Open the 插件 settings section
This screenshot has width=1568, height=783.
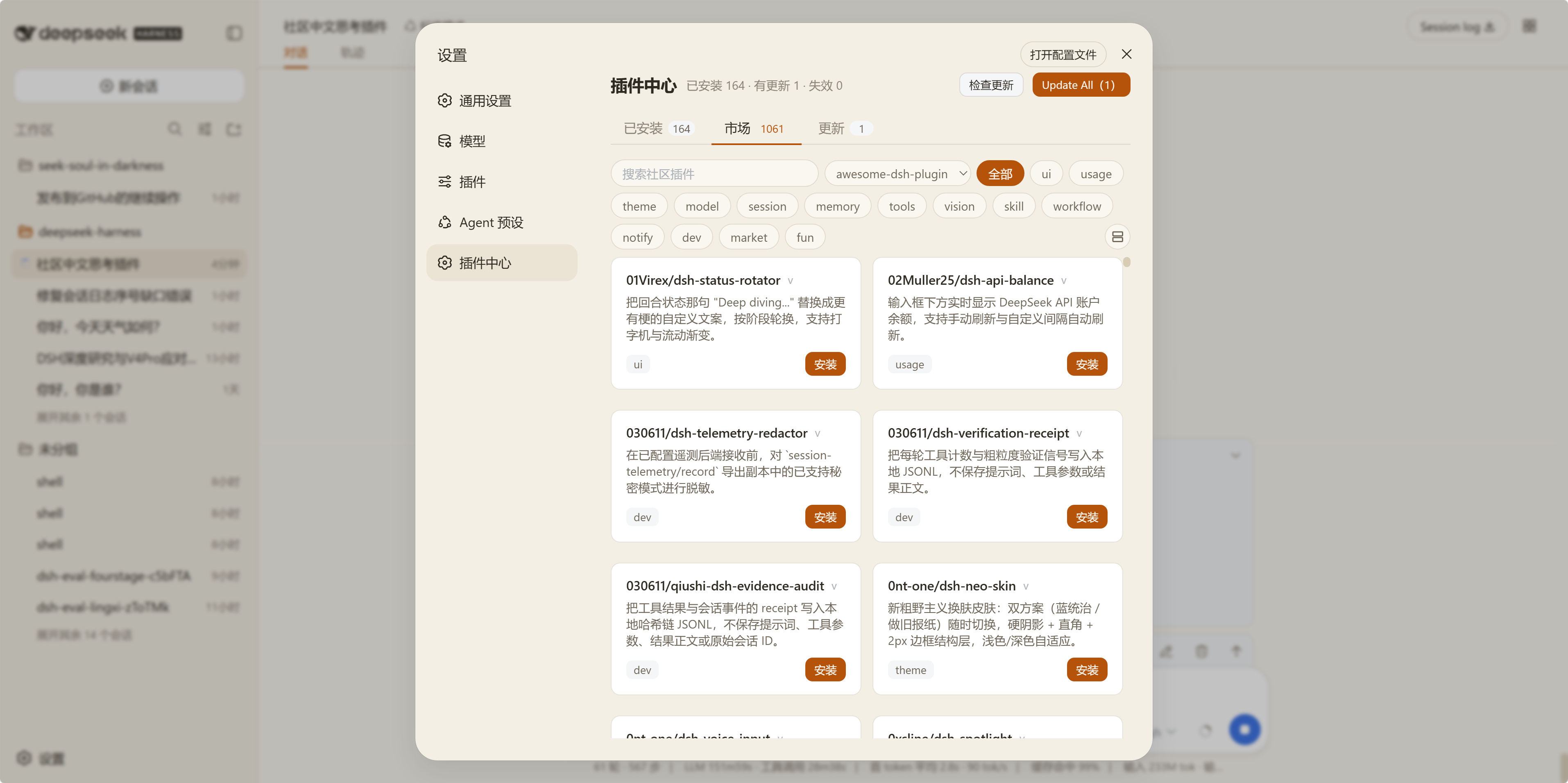[501, 182]
